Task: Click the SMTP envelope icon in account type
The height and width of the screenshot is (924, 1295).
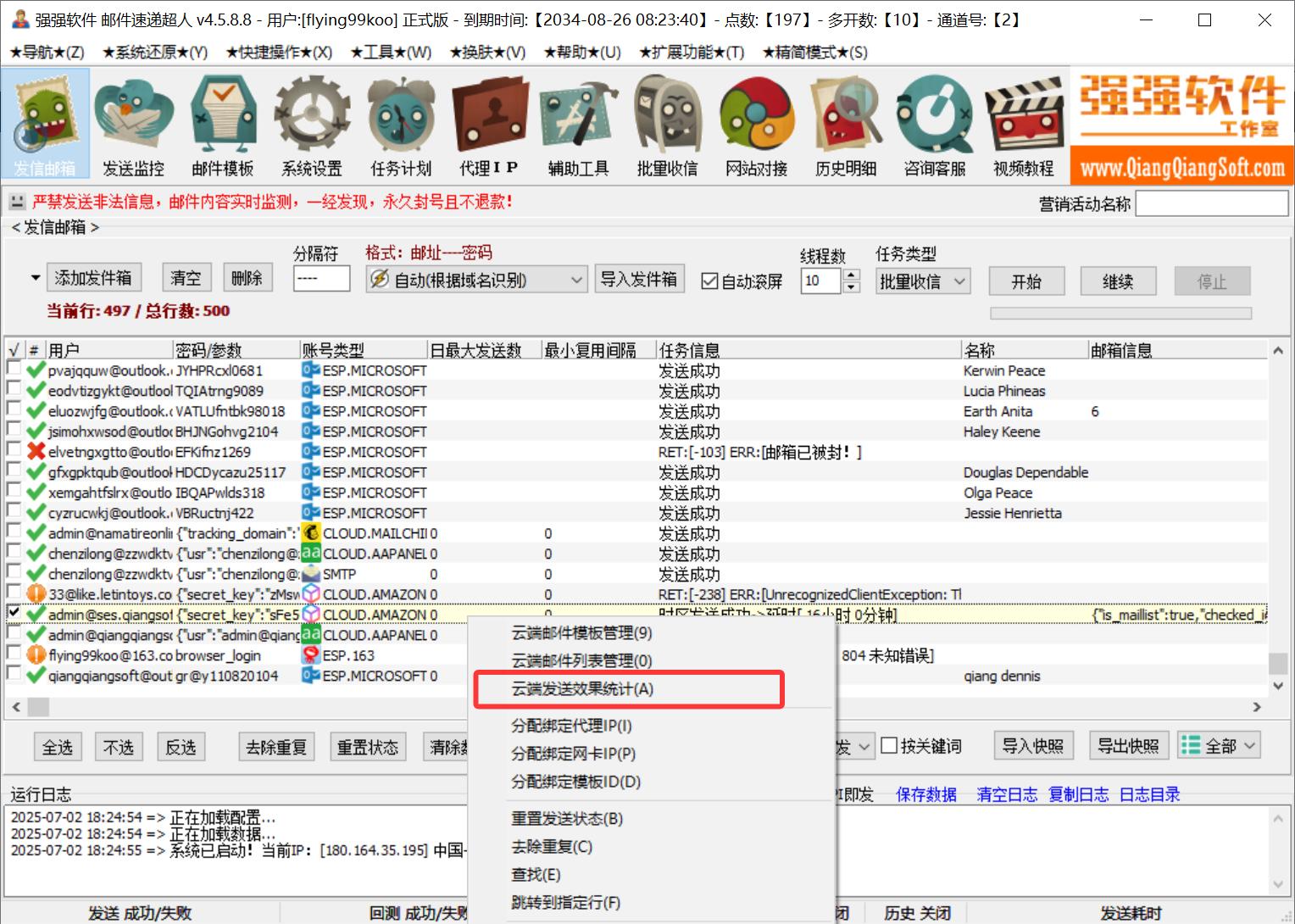Action: click(311, 574)
